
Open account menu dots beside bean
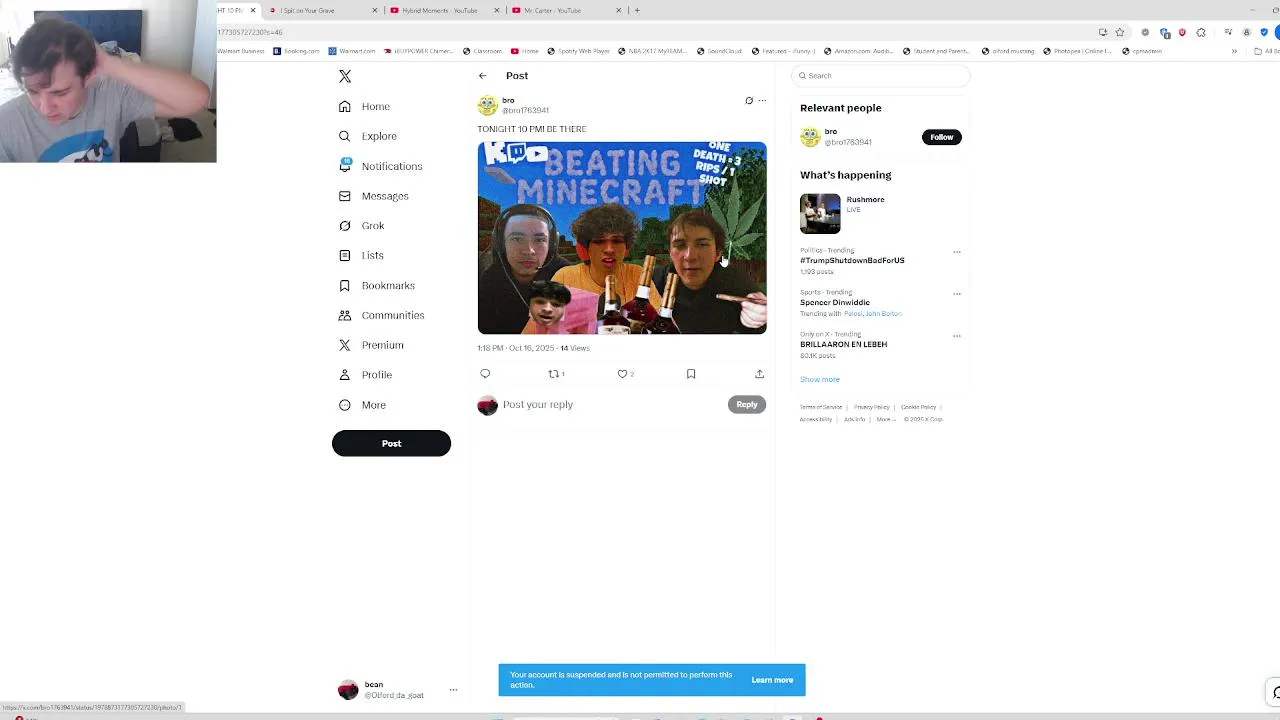coord(453,690)
